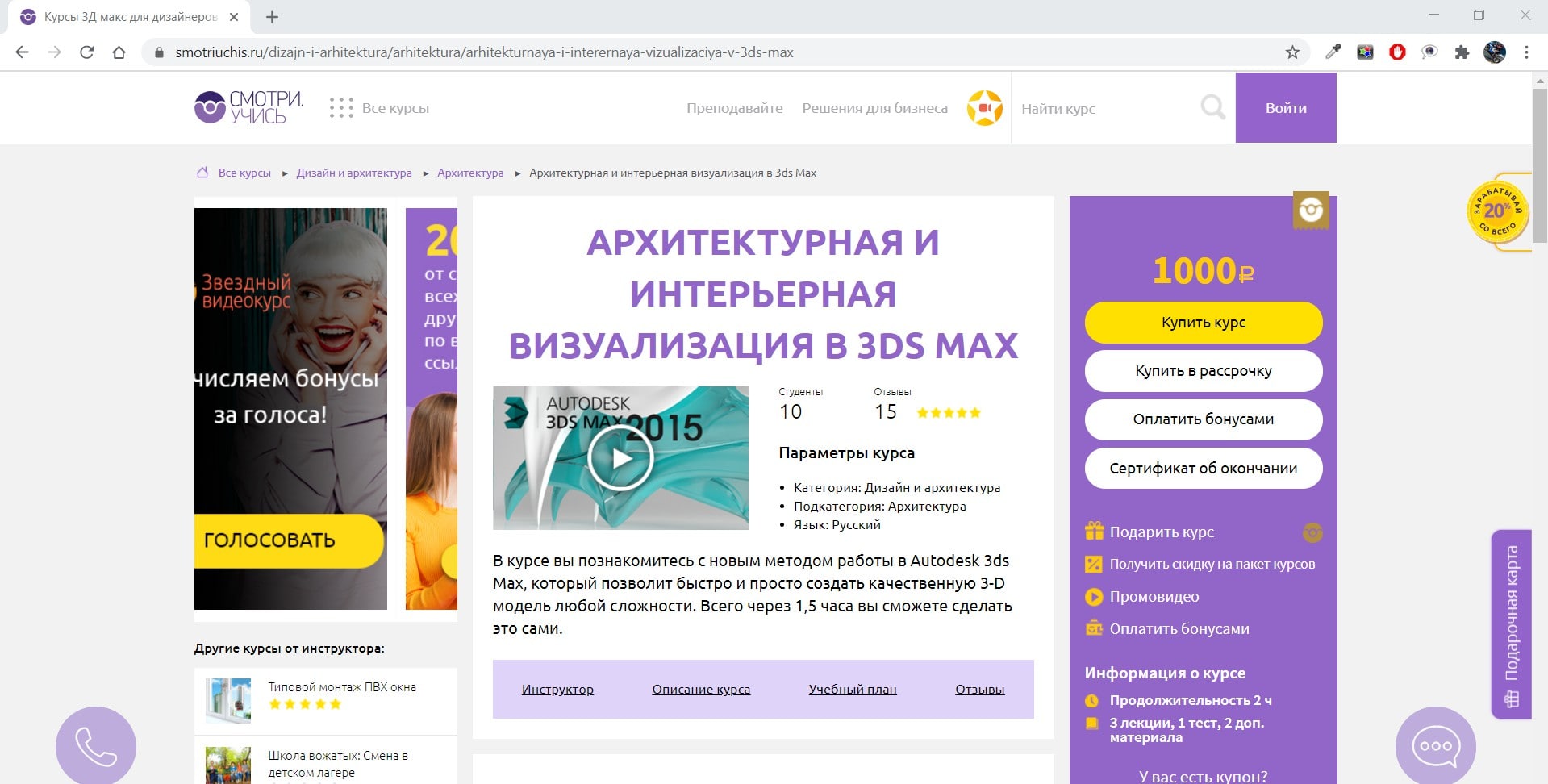Click the orange owl badge icon
The width and height of the screenshot is (1548, 784).
coord(1312,532)
